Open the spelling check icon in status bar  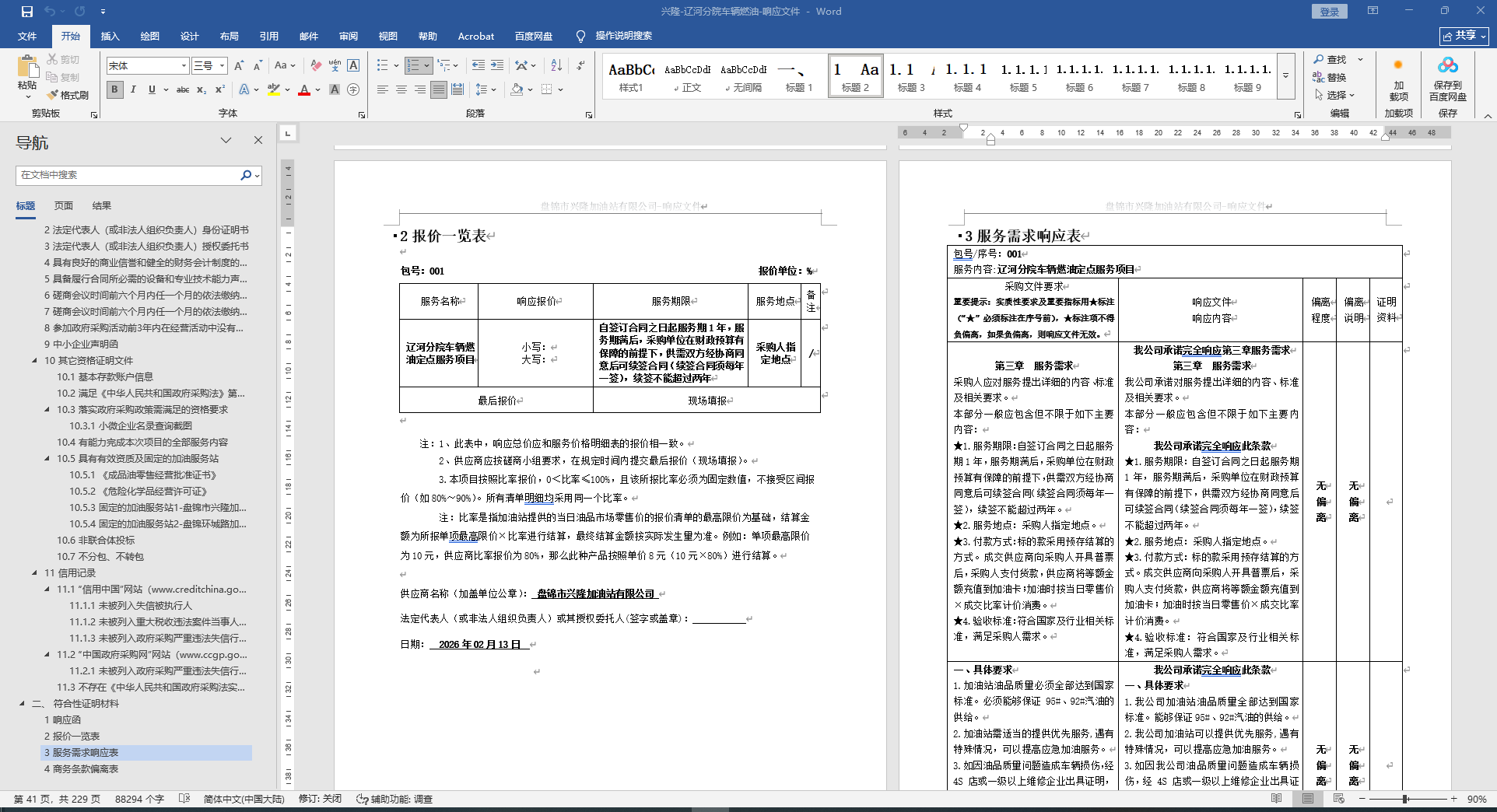(x=184, y=799)
